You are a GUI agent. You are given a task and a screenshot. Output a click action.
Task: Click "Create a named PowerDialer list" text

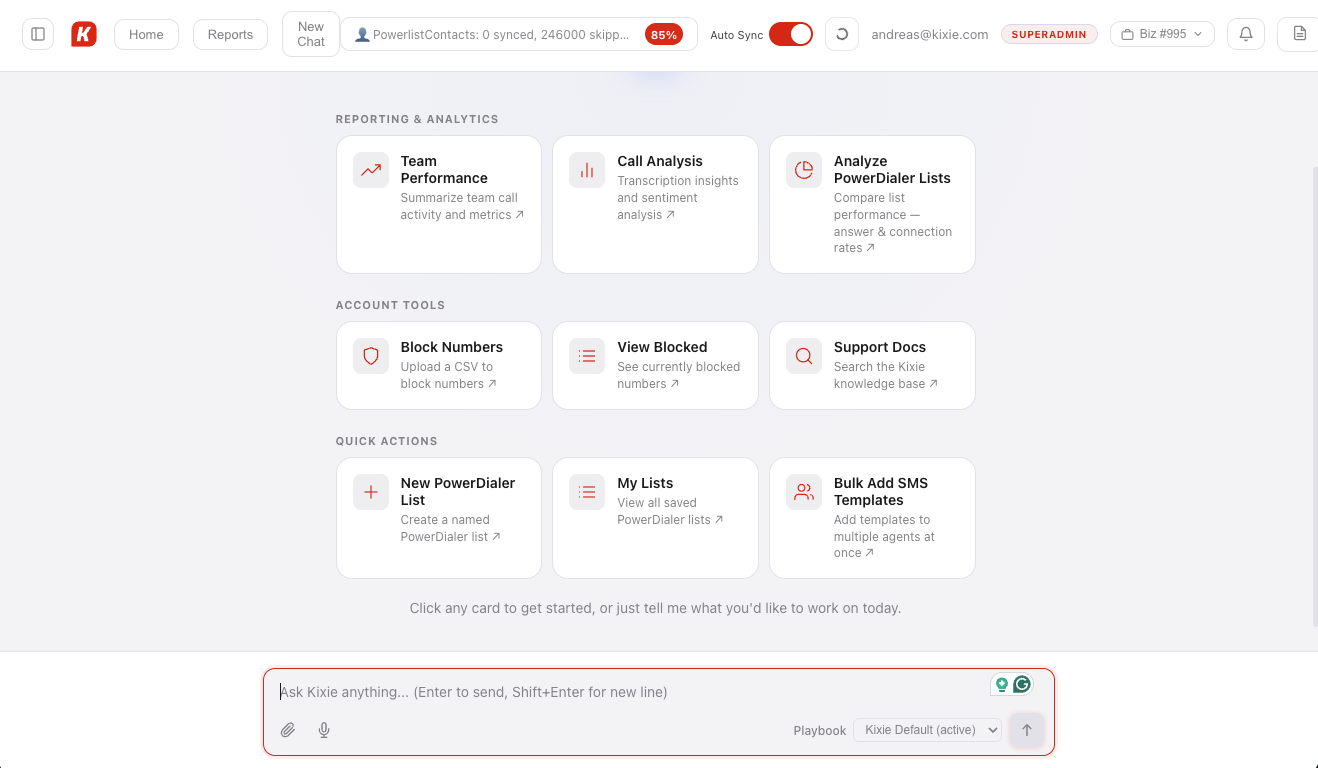click(451, 528)
